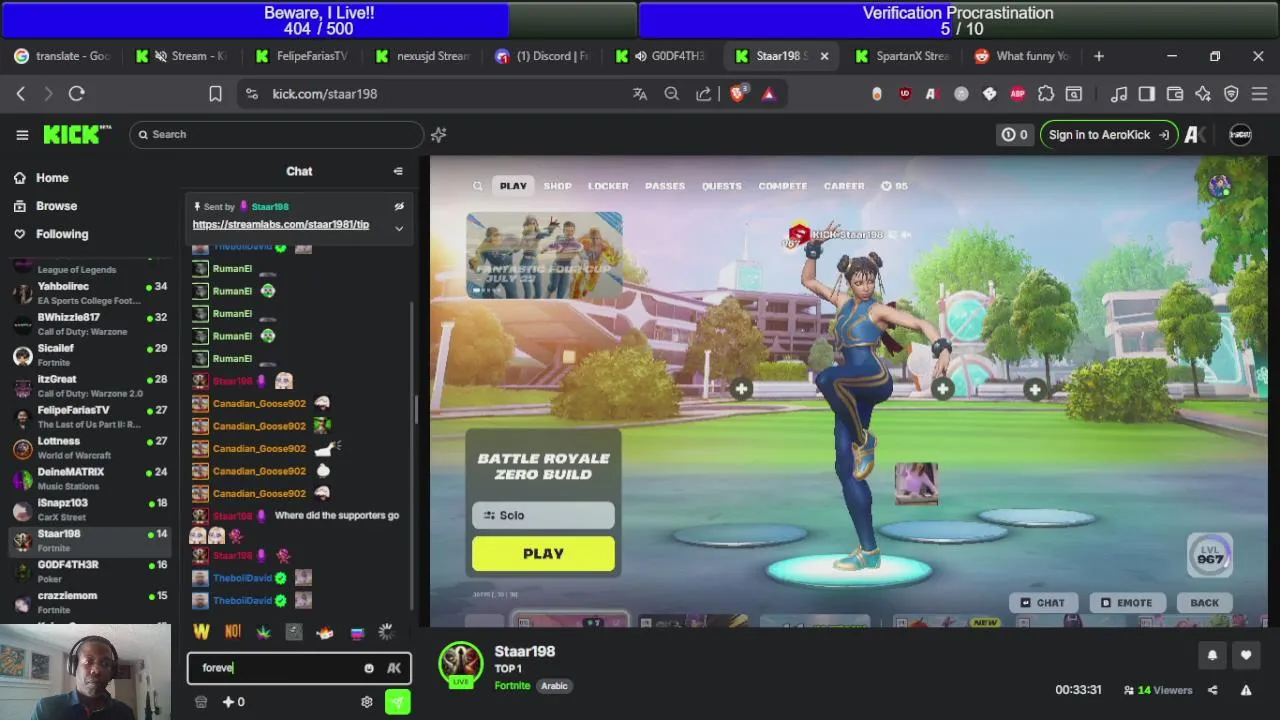Open FelipeFariasTV channel in sidebar
Viewport: 1280px width, 720px height.
click(90, 417)
